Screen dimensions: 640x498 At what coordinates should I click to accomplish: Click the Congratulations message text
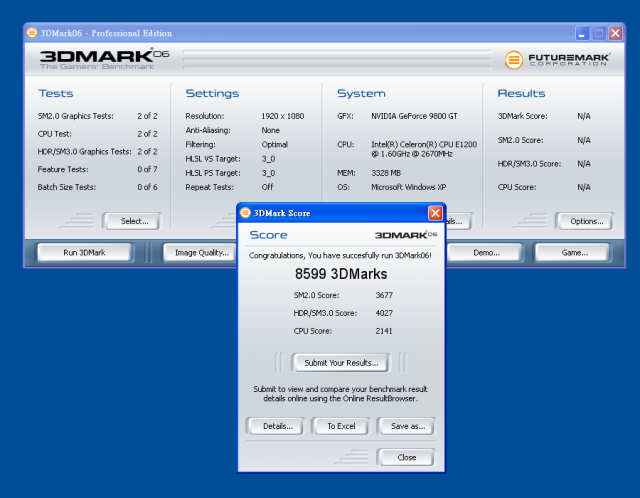[340, 256]
